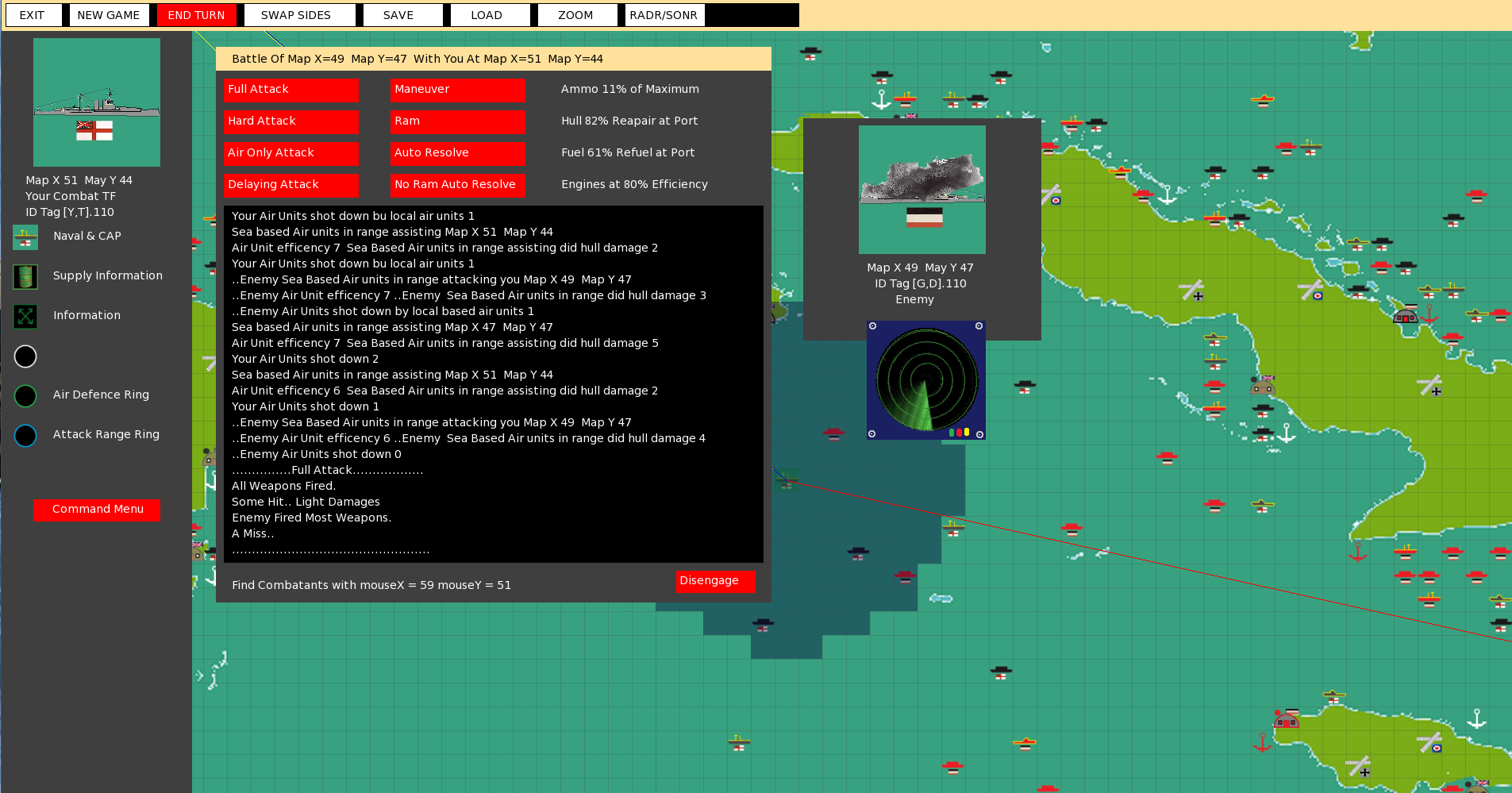Click the enemy ship portrait

point(922,190)
